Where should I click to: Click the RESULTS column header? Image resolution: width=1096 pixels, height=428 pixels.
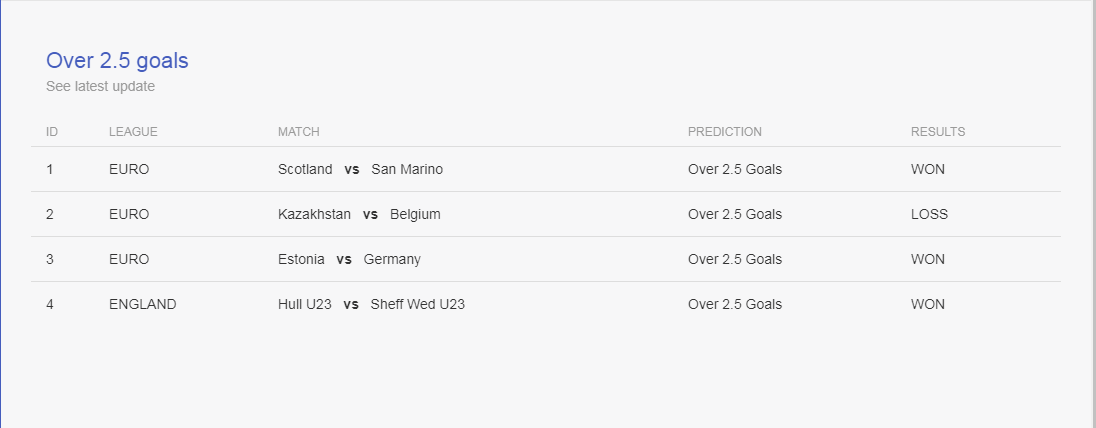pyautogui.click(x=938, y=131)
